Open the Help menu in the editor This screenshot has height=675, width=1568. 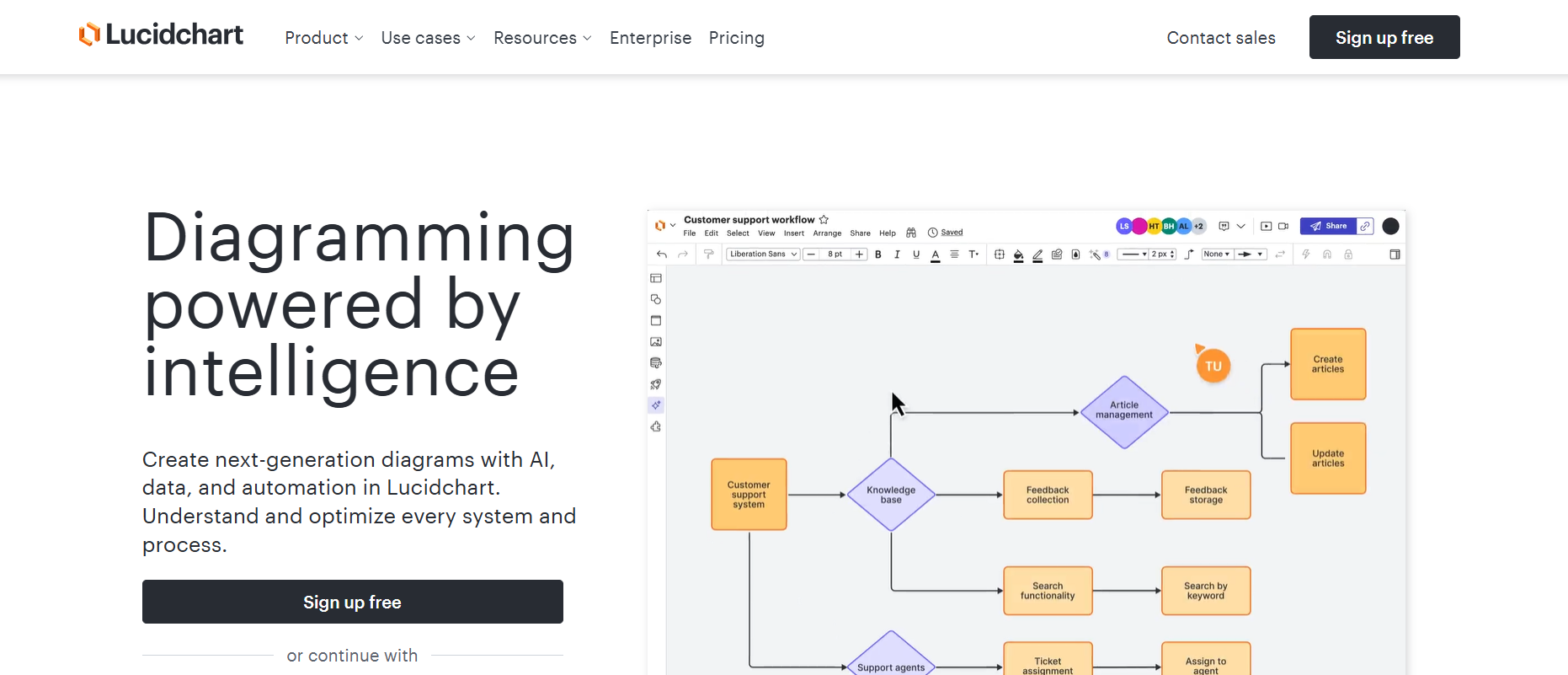(888, 233)
